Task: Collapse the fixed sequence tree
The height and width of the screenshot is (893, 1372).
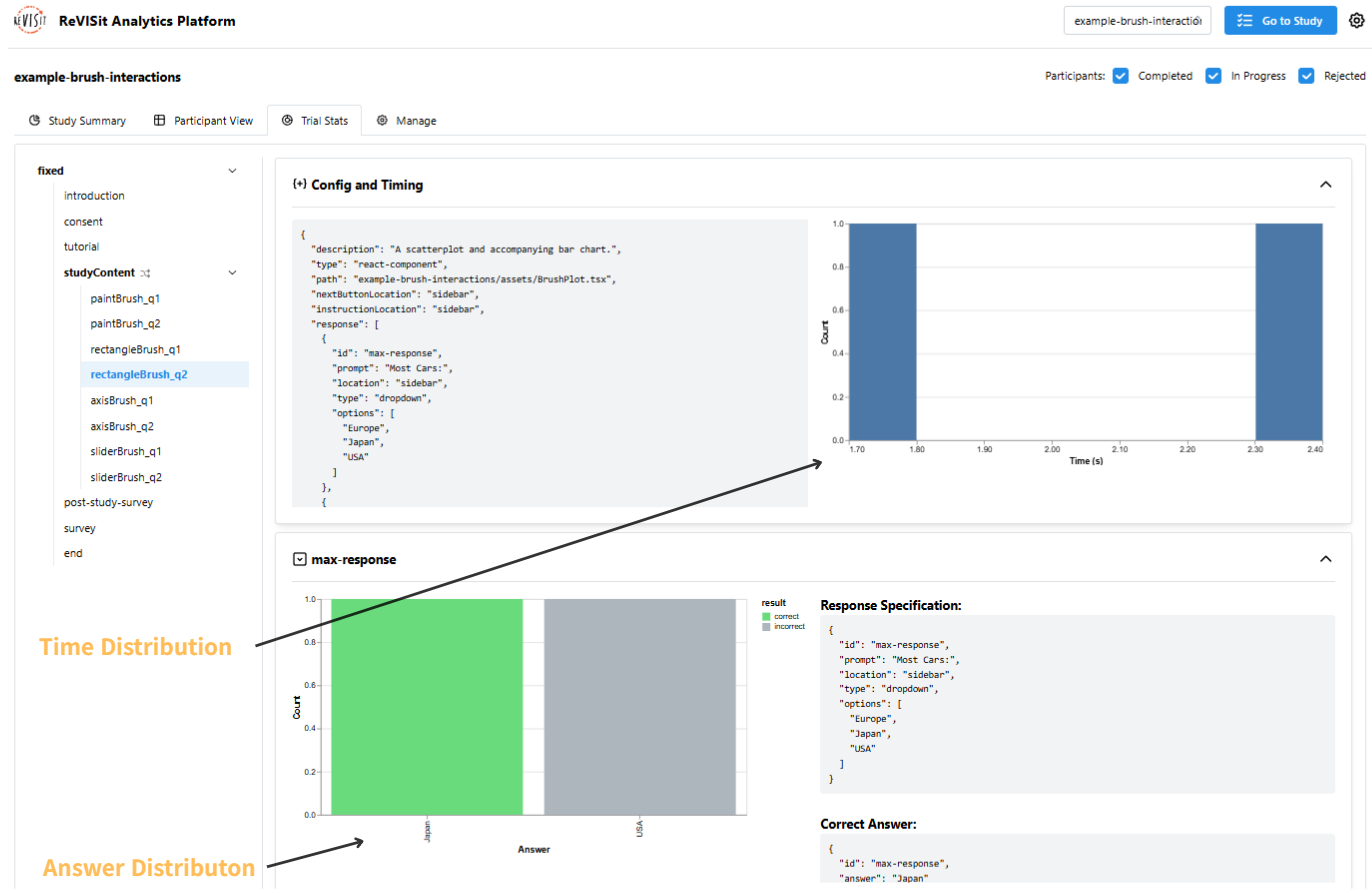Action: click(233, 171)
